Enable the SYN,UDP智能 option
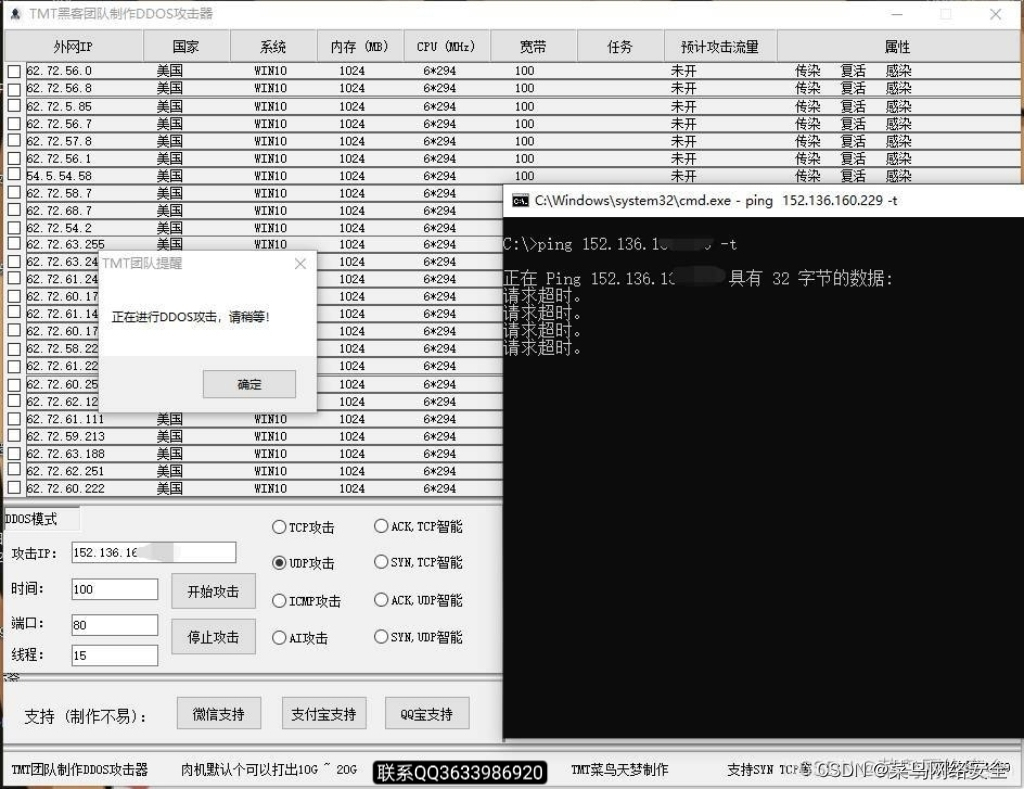The image size is (1024, 789). pos(381,636)
